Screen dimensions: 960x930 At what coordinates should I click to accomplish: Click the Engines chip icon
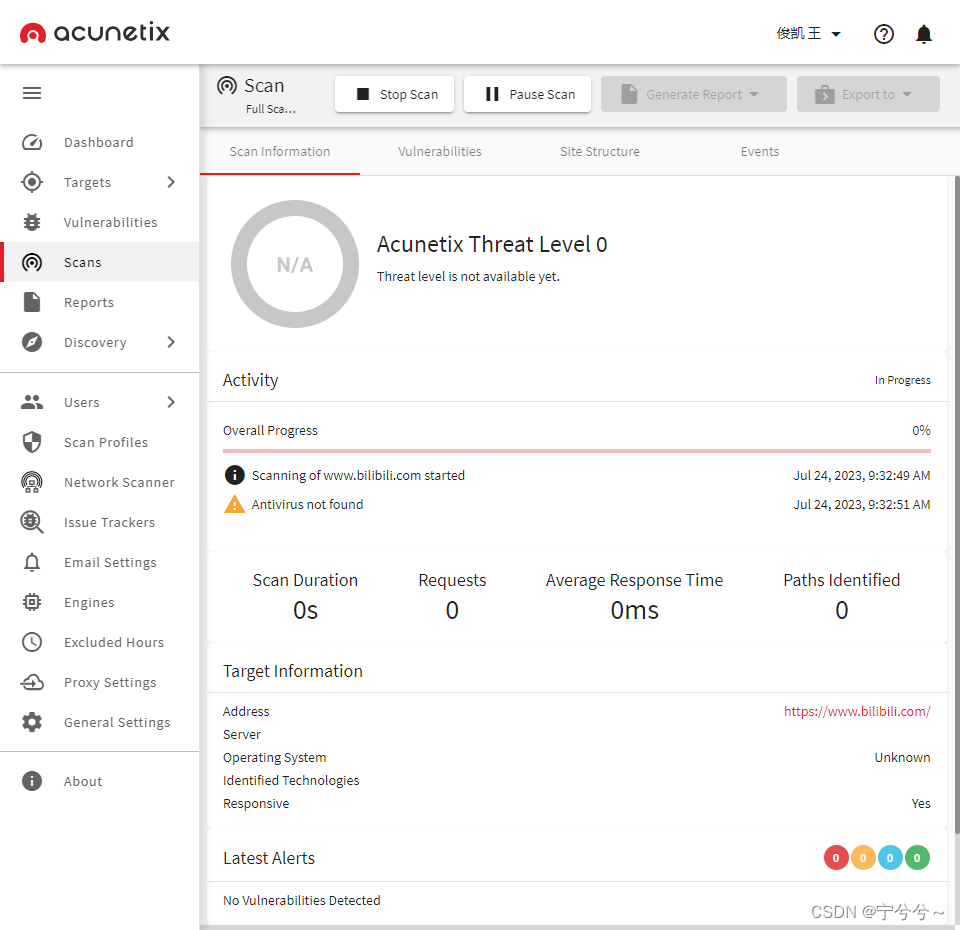pyautogui.click(x=32, y=602)
